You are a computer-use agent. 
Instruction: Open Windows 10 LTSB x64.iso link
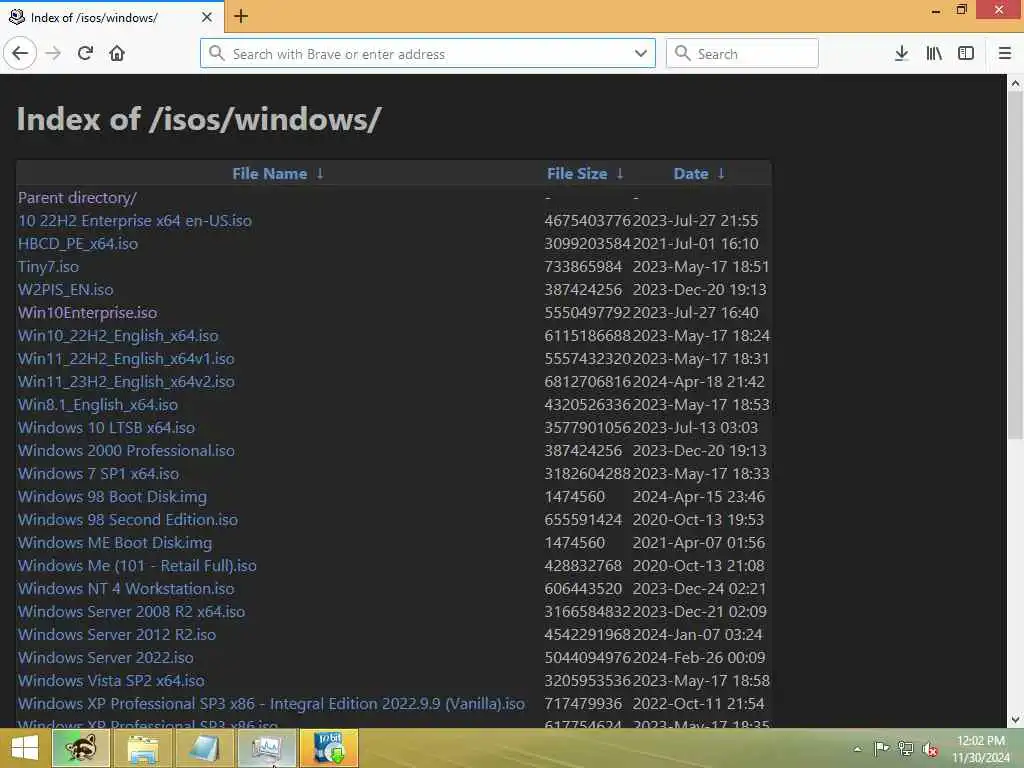point(106,428)
